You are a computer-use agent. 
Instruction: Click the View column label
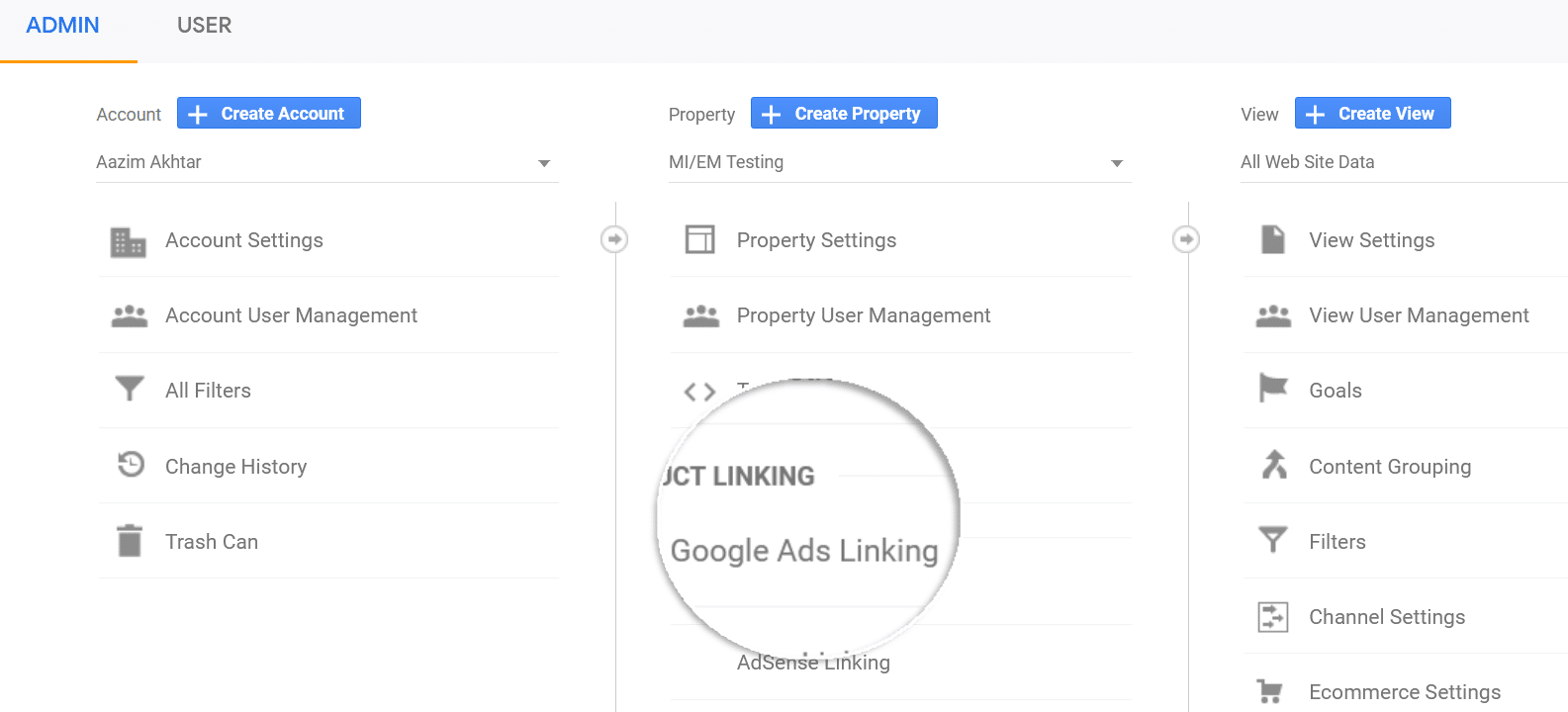tap(1259, 115)
